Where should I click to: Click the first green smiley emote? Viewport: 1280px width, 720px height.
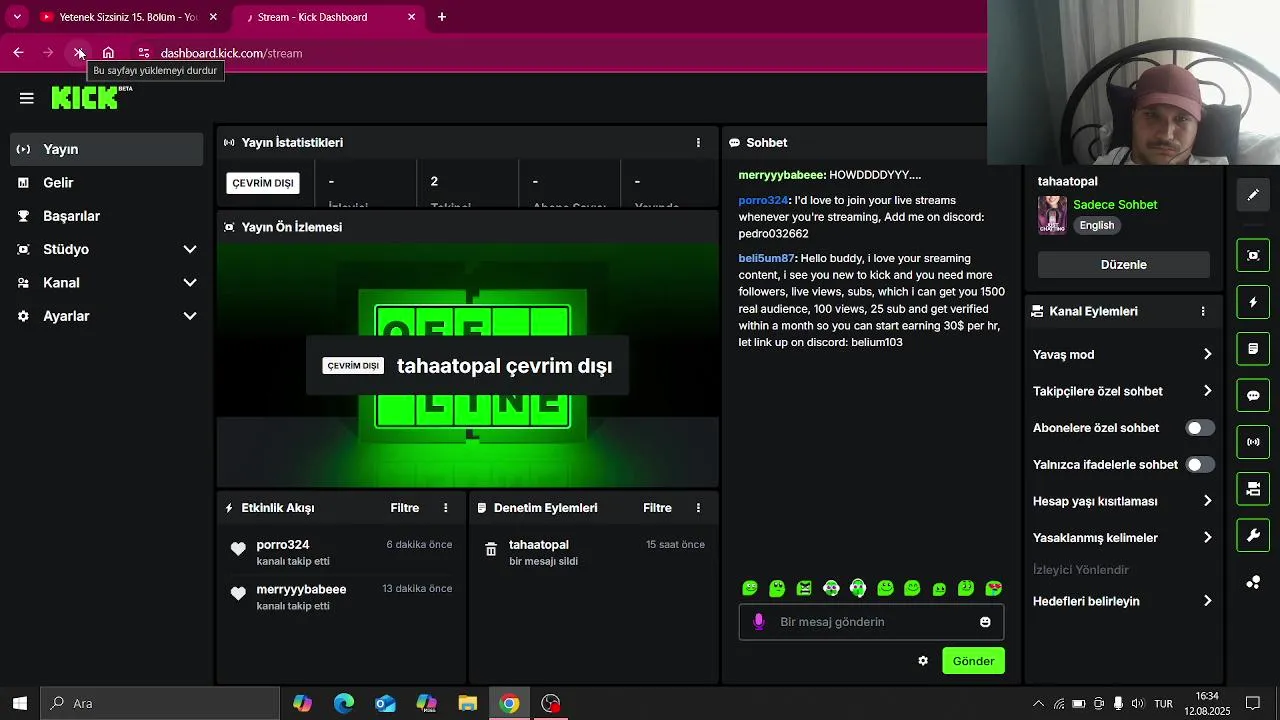[750, 588]
